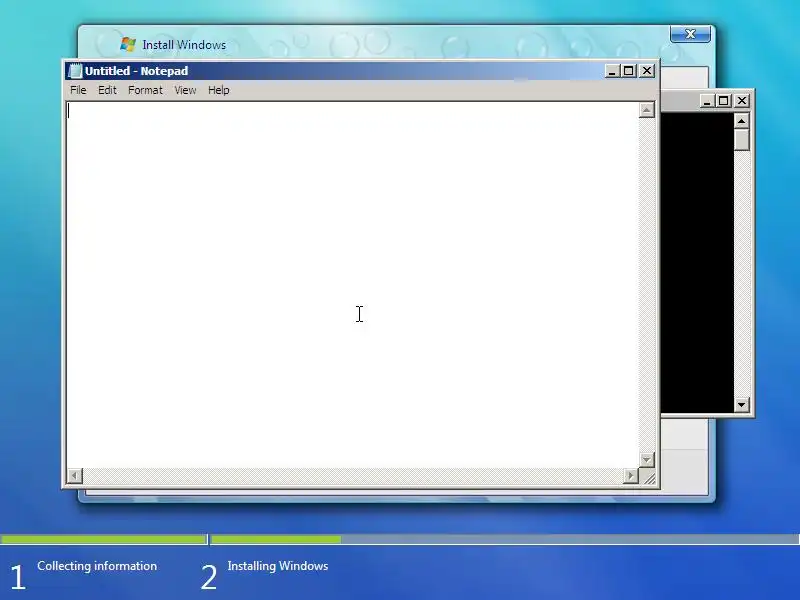Close the Install Windows dialog
Viewport: 800px width, 600px height.
point(690,34)
